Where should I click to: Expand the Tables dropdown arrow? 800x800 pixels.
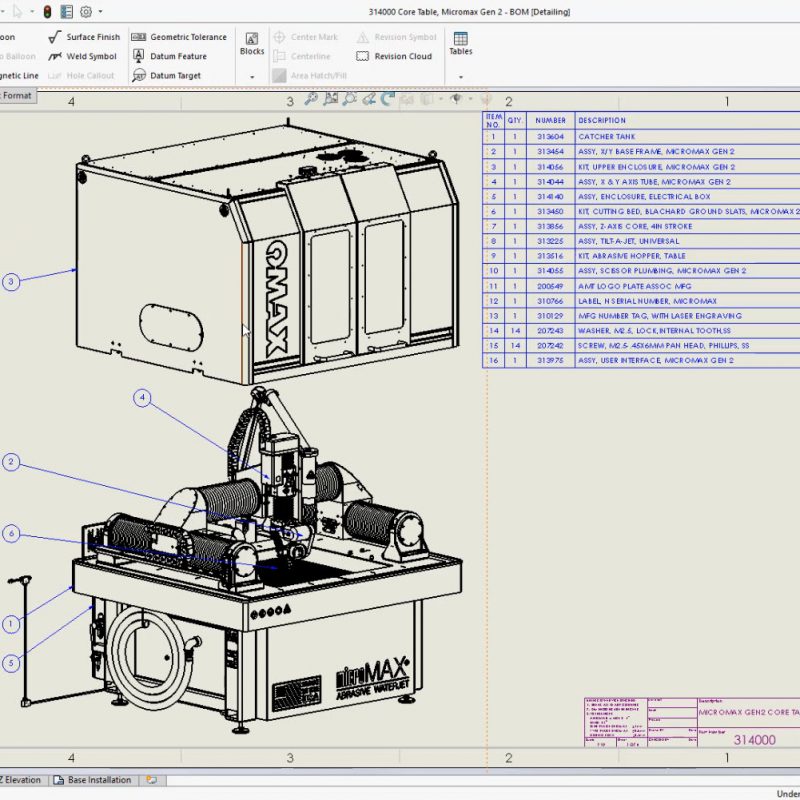coord(461,77)
